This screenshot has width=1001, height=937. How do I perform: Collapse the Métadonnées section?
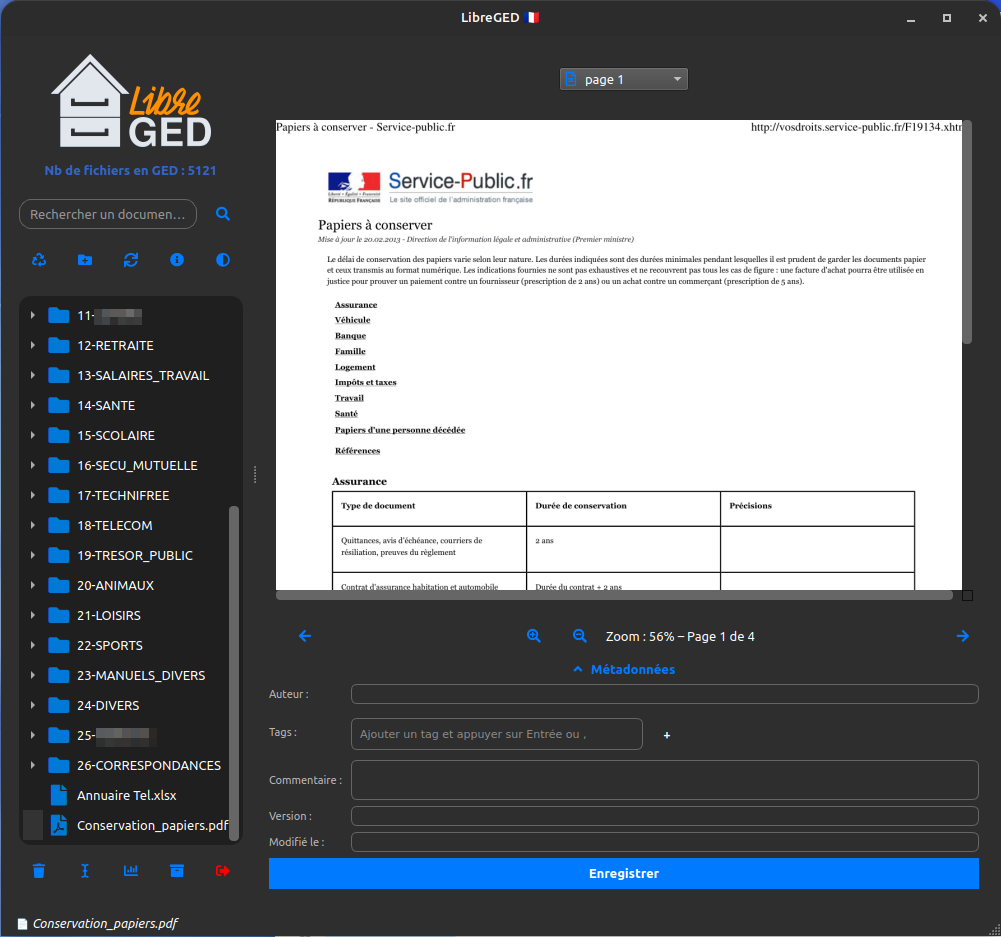pyautogui.click(x=624, y=669)
